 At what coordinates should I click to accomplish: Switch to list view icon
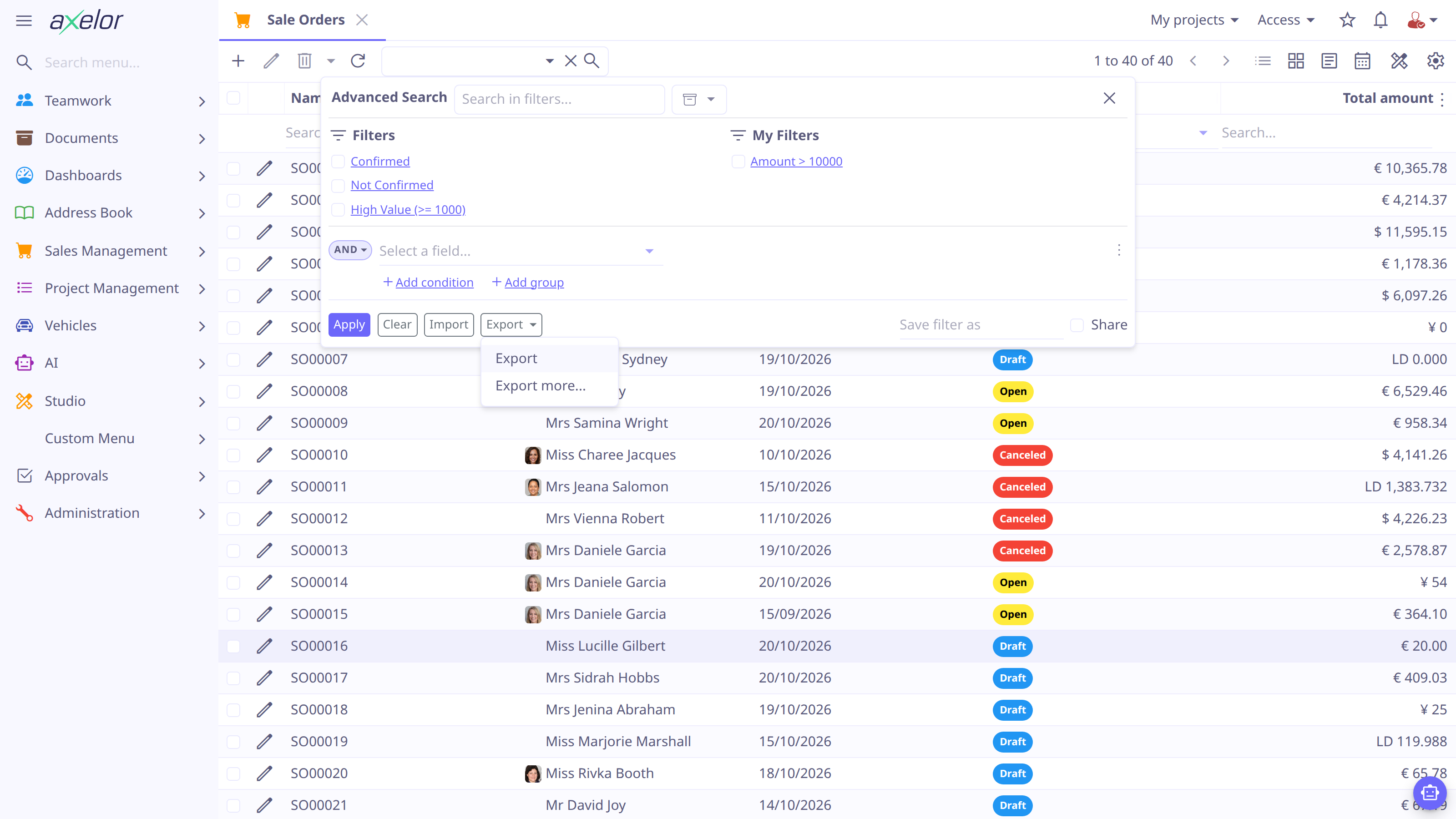coord(1263,61)
